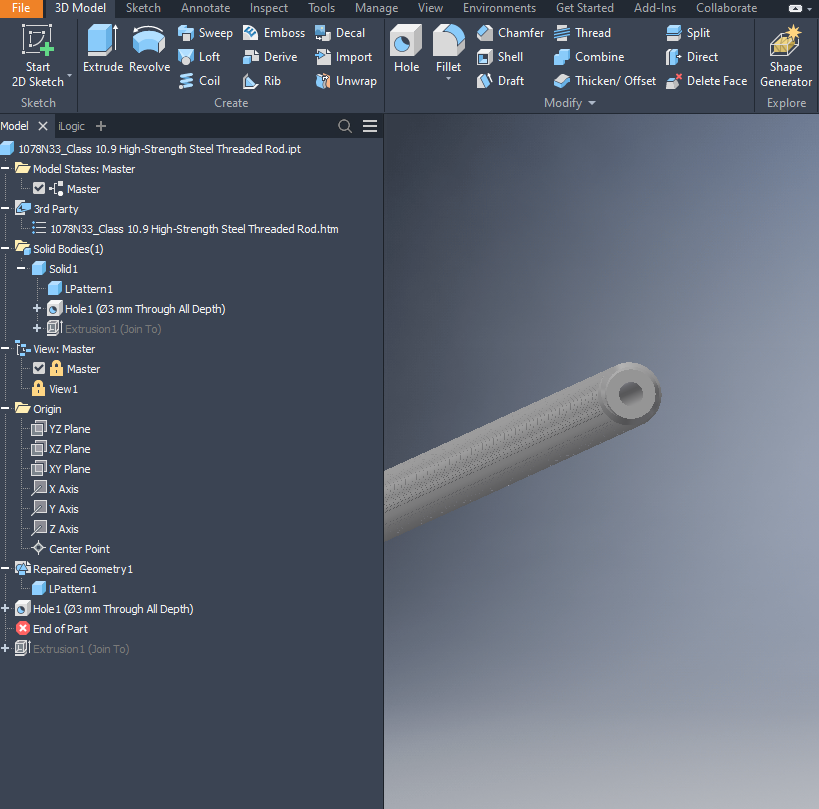Select the Shell tool
This screenshot has height=809, width=819.
(510, 56)
